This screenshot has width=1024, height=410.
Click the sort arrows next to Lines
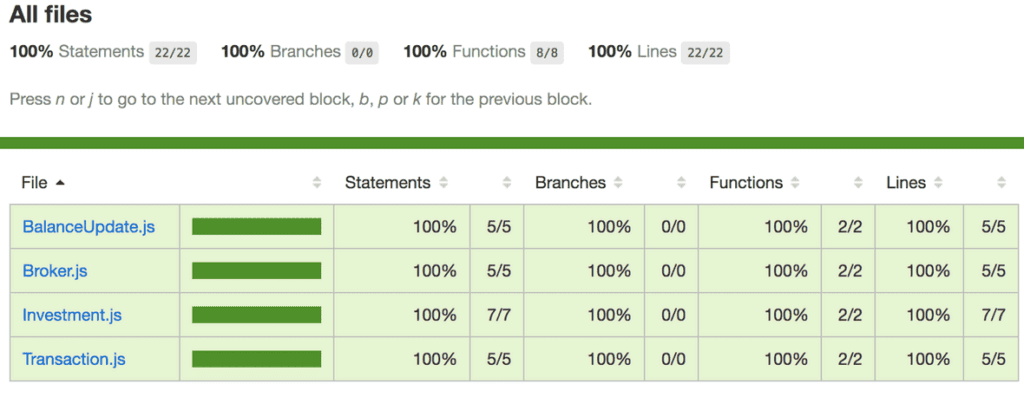tap(939, 183)
